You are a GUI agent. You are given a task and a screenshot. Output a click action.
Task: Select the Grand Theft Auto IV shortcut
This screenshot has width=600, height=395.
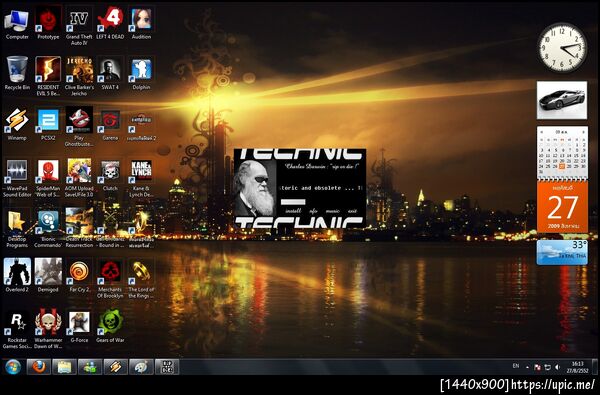click(x=79, y=26)
